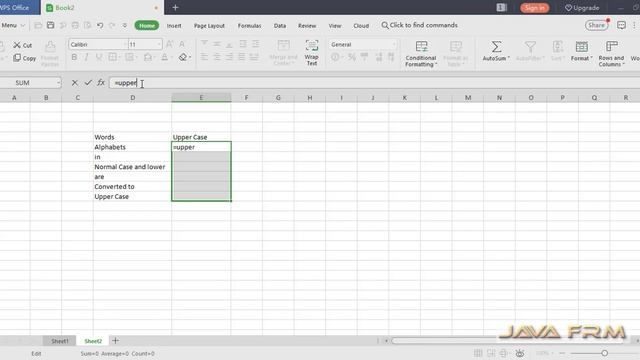
Task: Open the Borders tool
Action: click(113, 57)
